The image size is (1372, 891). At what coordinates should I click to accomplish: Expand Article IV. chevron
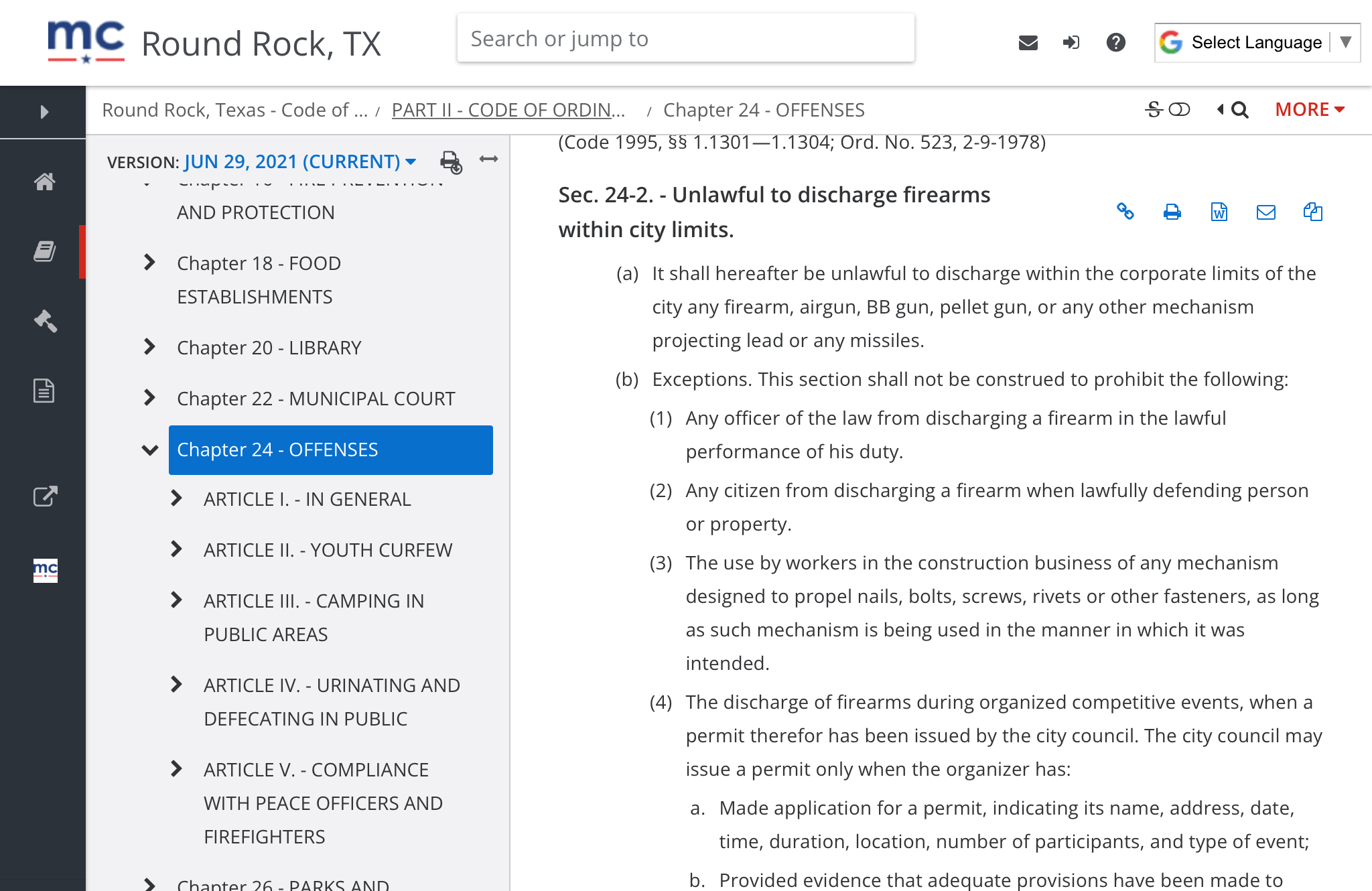(176, 685)
